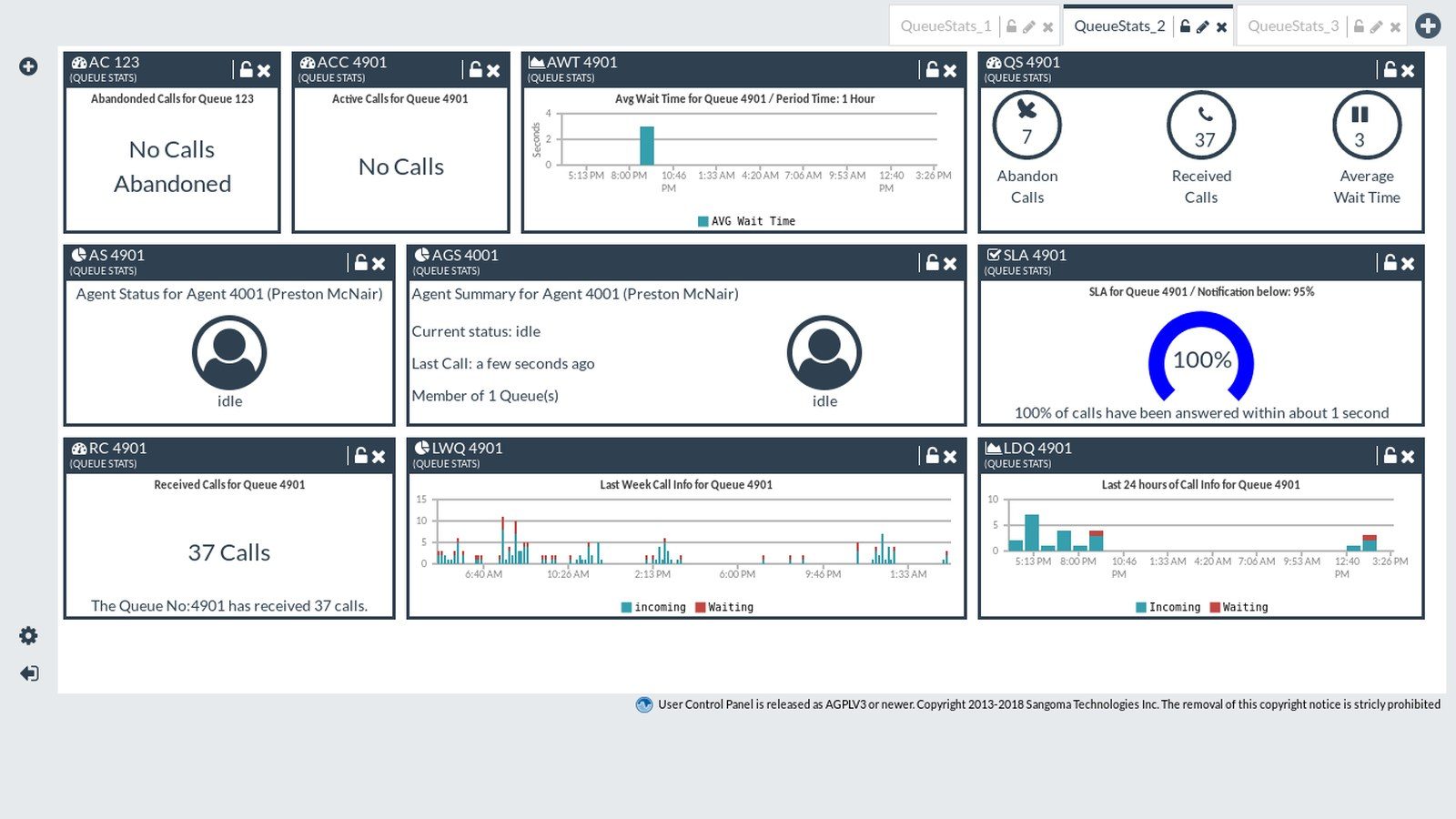This screenshot has width=1456, height=819.
Task: Click the agent avatar in AS 4901
Action: [229, 353]
